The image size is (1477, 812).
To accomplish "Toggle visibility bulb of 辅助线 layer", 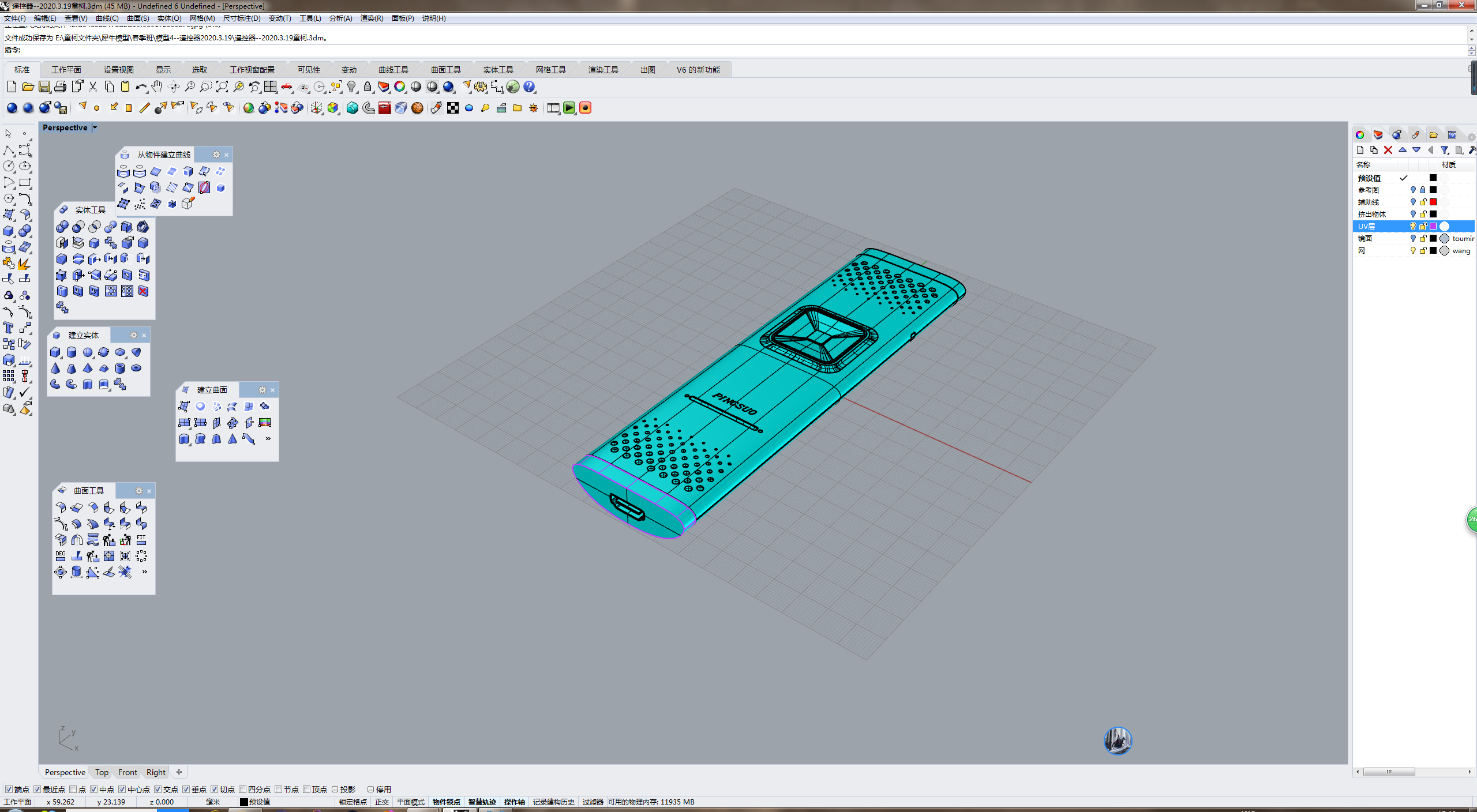I will 1412,202.
